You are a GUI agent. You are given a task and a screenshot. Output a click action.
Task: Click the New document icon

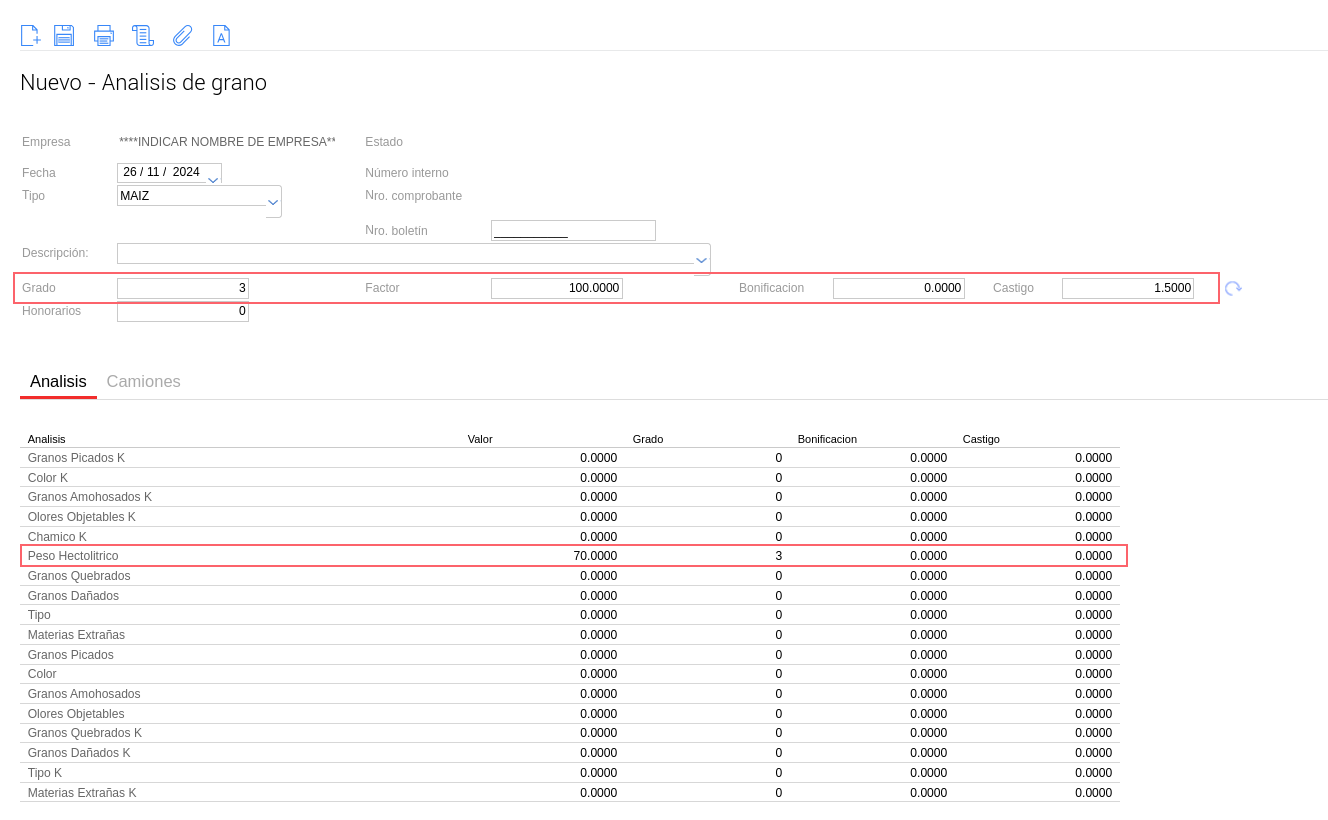(x=31, y=36)
